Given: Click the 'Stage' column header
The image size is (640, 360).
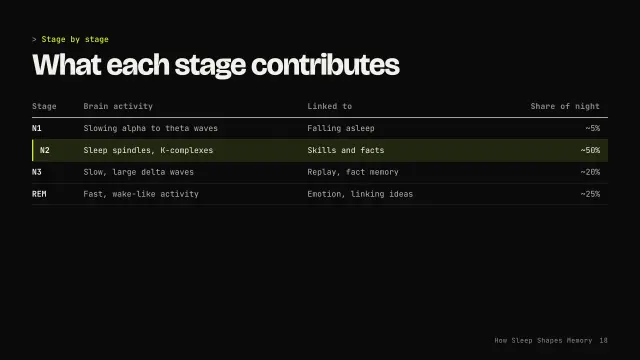Looking at the screenshot, I should point(44,106).
